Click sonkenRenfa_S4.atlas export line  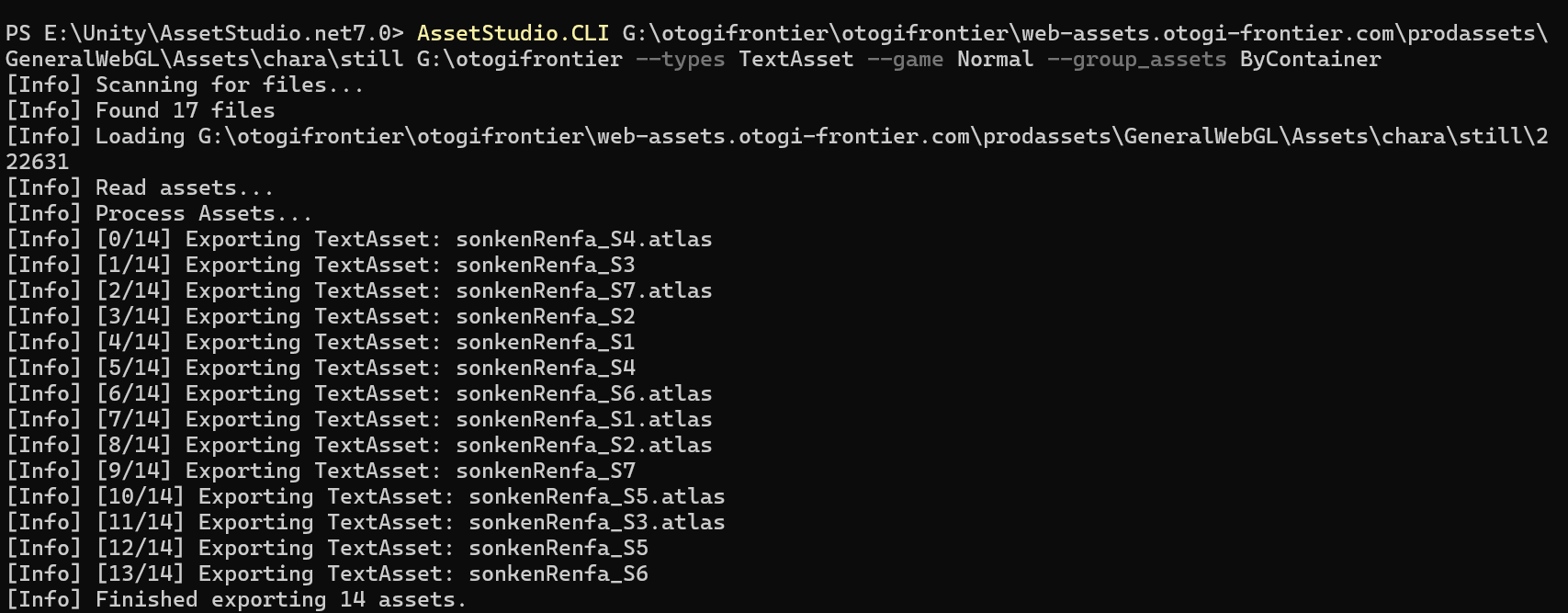pyautogui.click(x=359, y=239)
